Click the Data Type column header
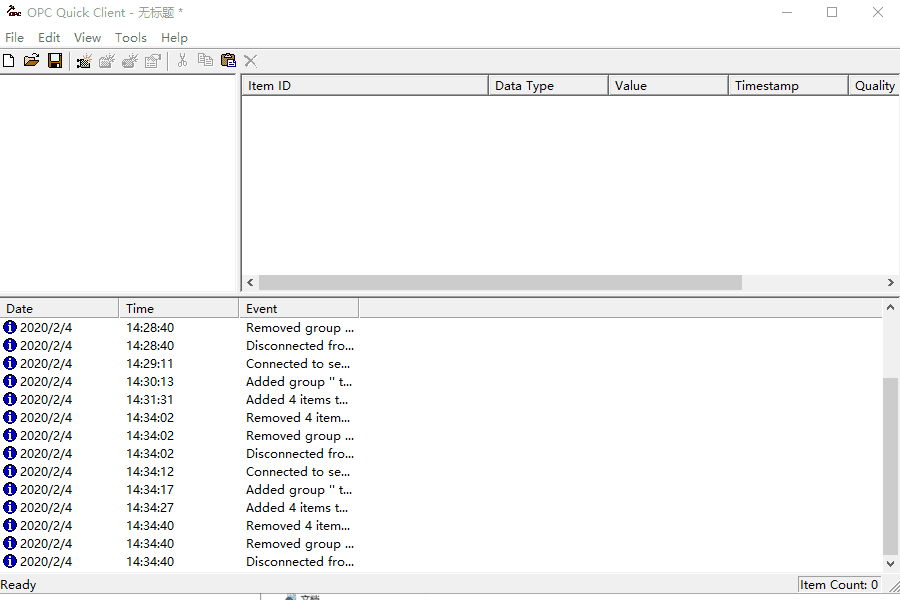900x600 pixels. (548, 86)
